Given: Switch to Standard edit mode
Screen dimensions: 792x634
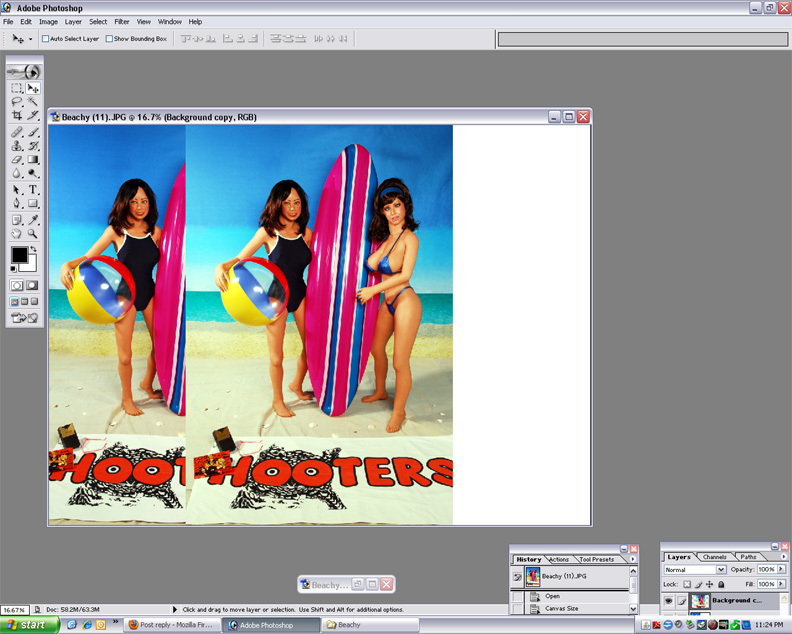Looking at the screenshot, I should point(17,285).
